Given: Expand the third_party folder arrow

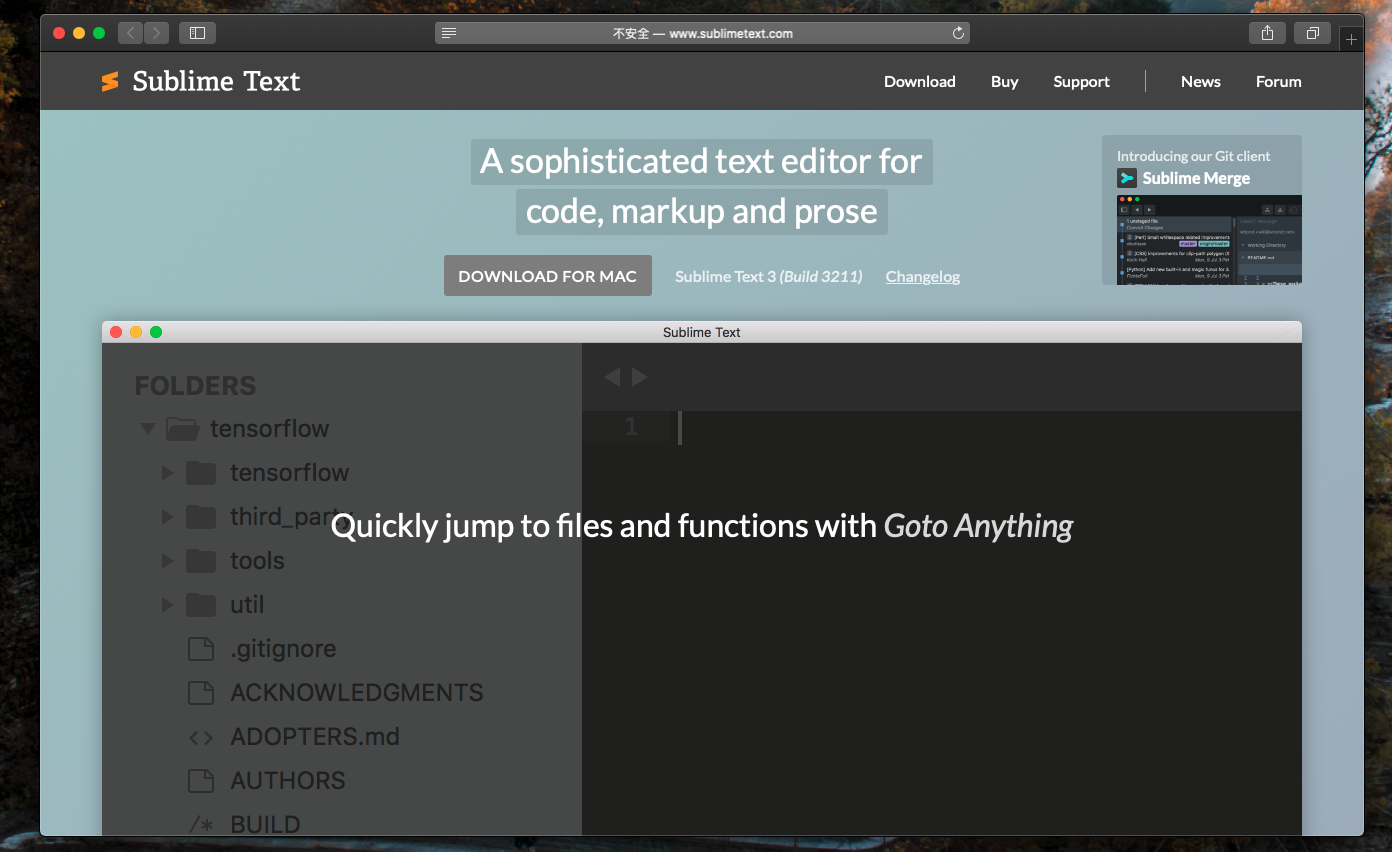Looking at the screenshot, I should pyautogui.click(x=168, y=517).
